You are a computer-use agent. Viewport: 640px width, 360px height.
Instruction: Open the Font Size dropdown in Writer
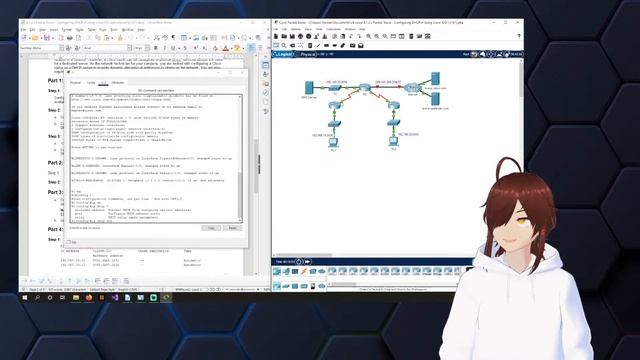tap(148, 48)
